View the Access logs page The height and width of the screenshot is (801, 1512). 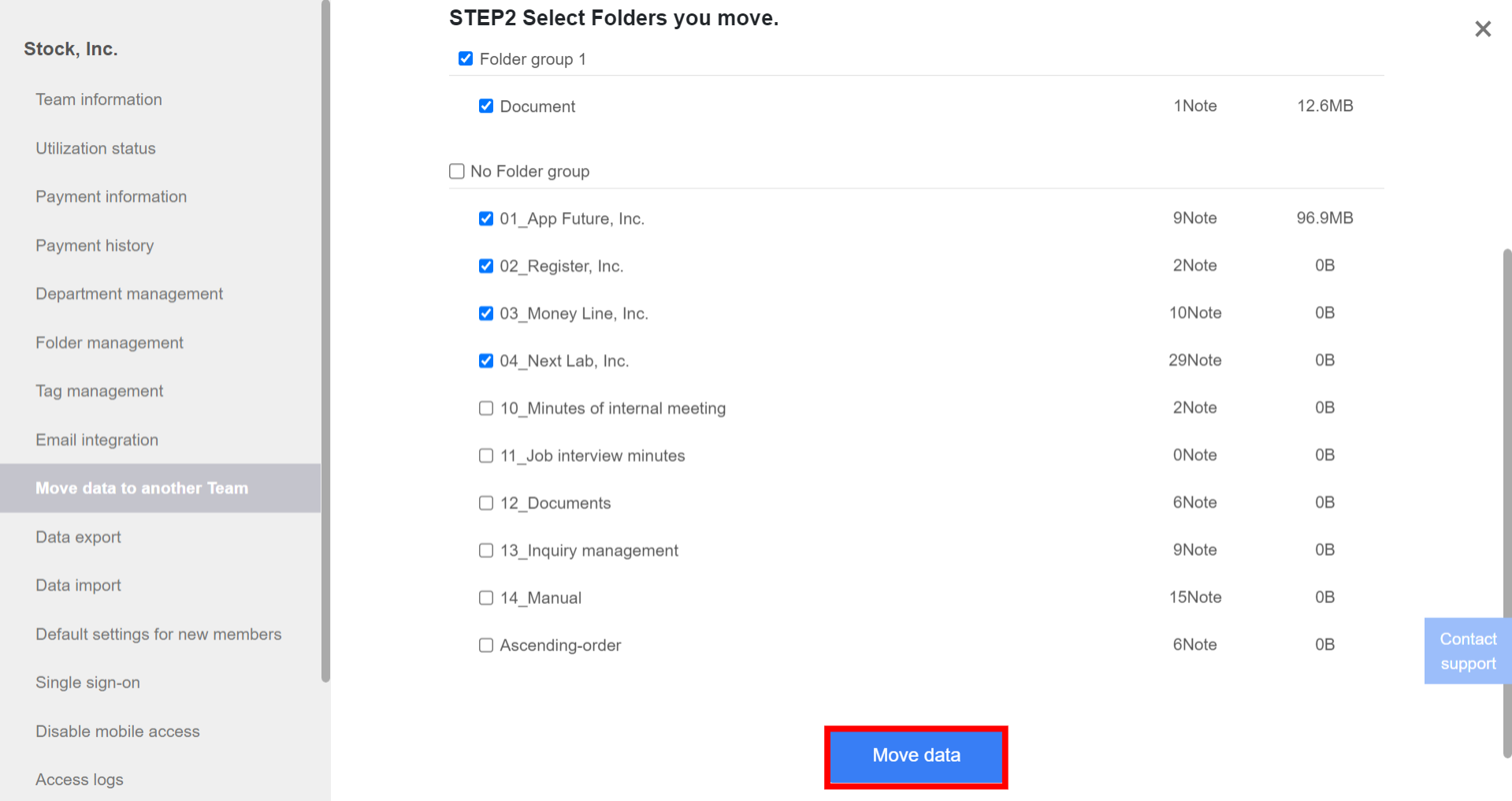tap(79, 779)
